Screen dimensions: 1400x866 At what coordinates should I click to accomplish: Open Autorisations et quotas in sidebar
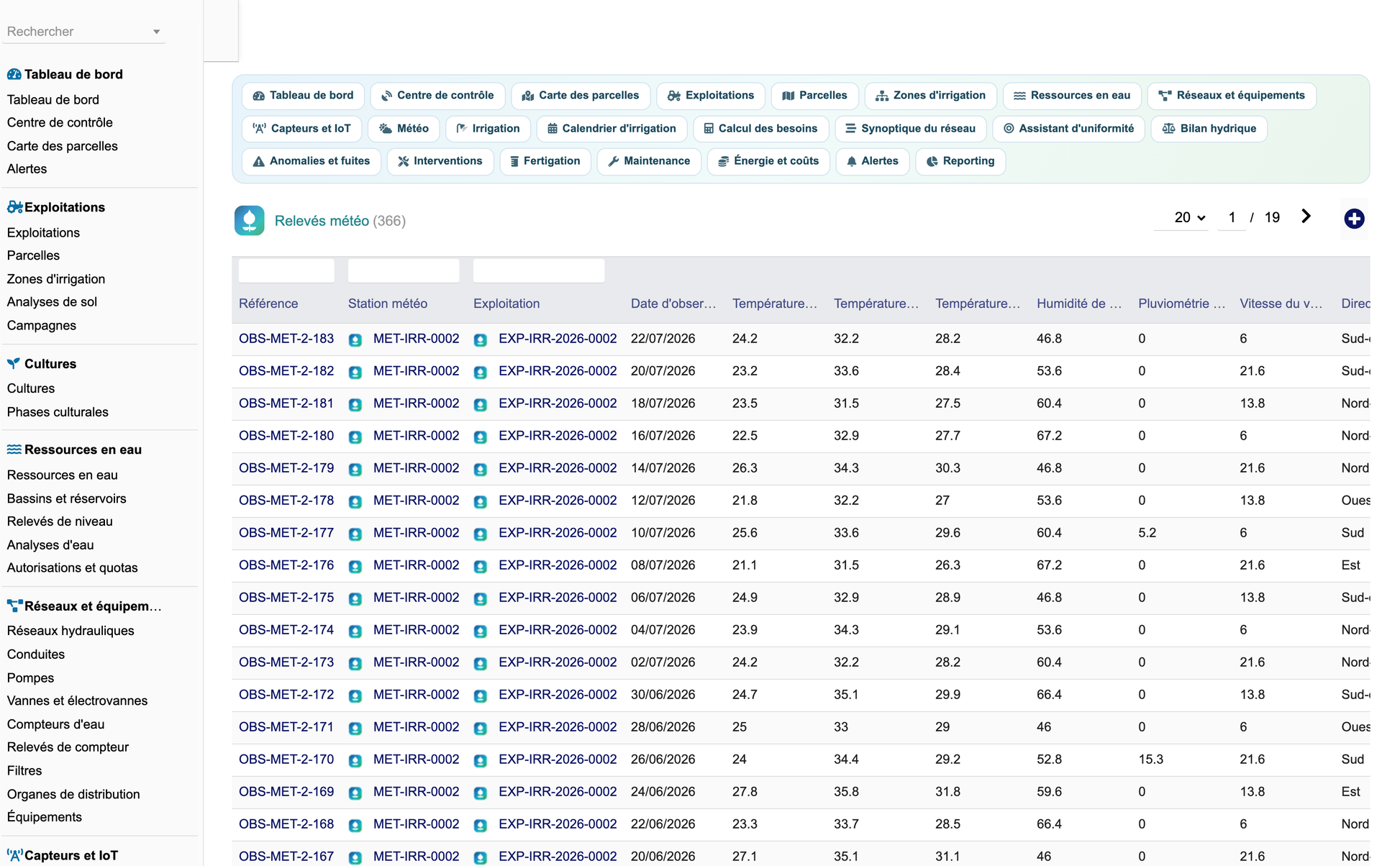click(72, 568)
